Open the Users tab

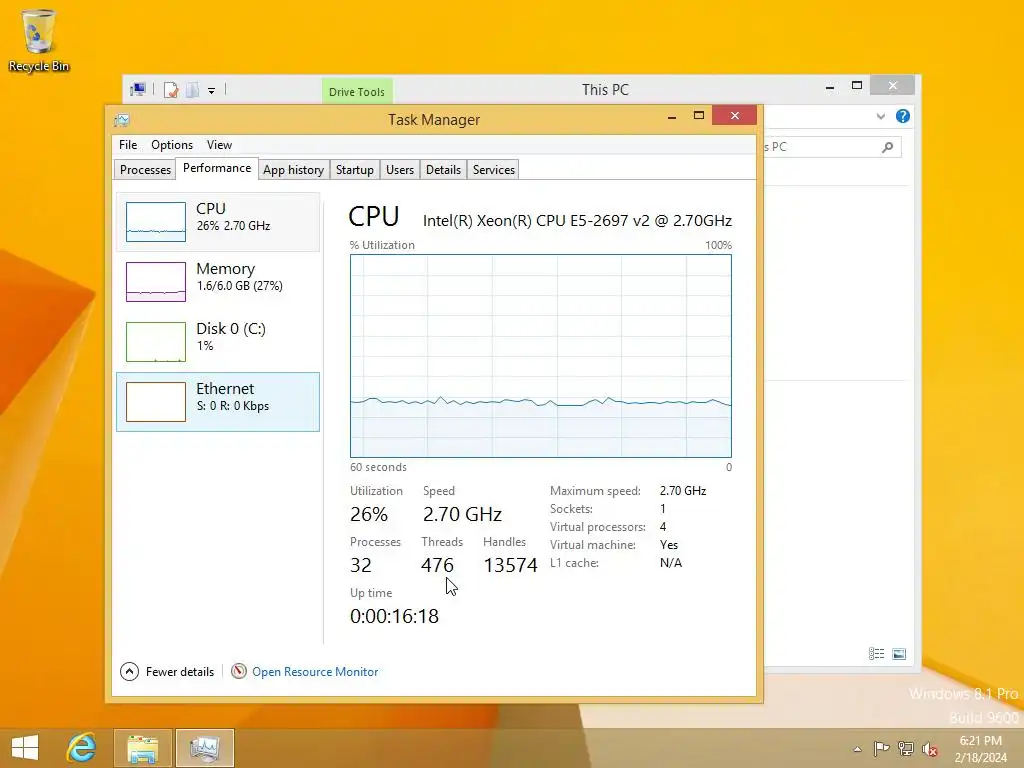tap(400, 170)
